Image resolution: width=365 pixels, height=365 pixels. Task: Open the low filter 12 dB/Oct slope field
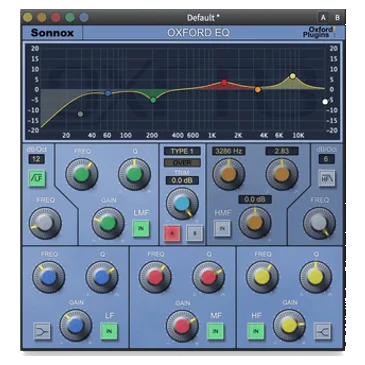pyautogui.click(x=36, y=159)
